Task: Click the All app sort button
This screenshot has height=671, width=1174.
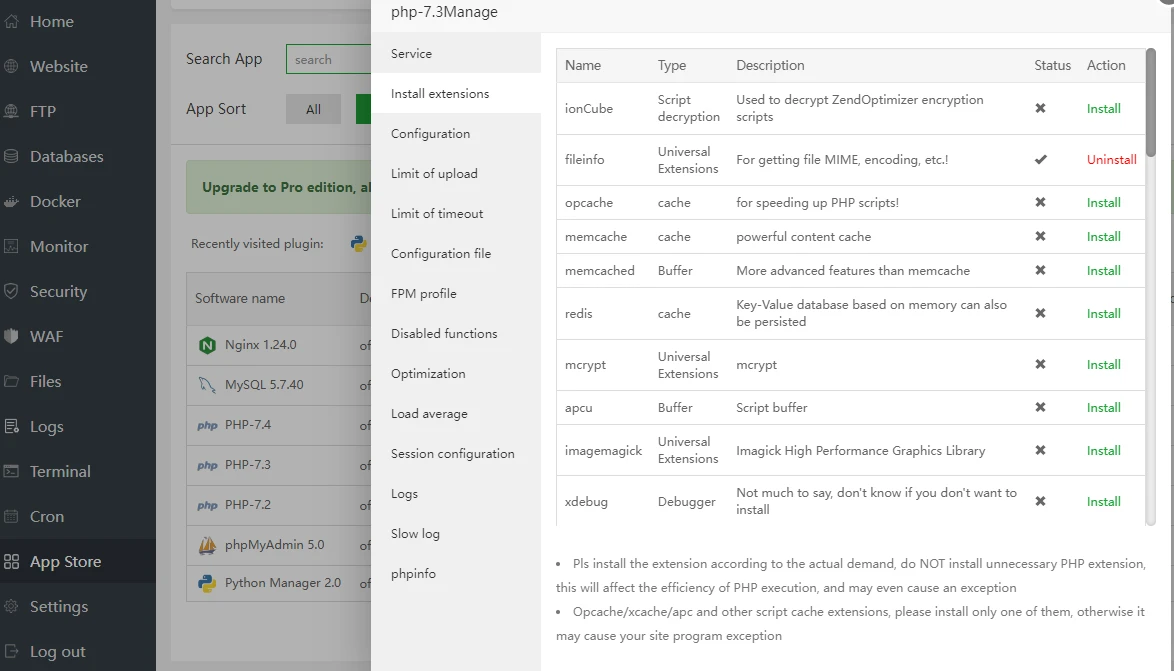Action: (313, 109)
